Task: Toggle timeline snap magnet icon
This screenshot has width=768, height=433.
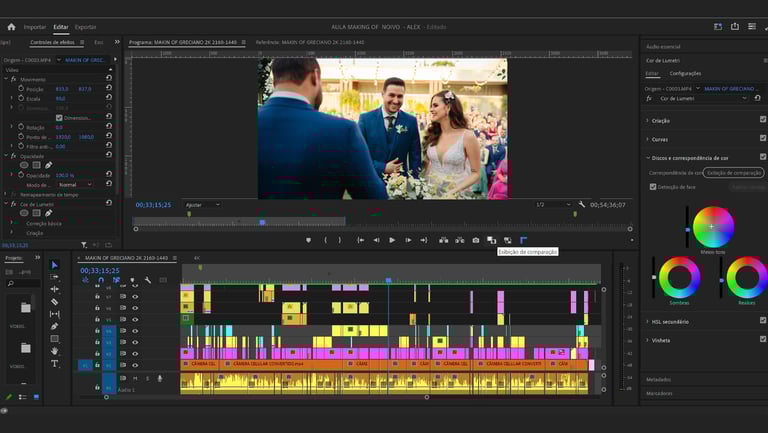Action: tap(101, 280)
